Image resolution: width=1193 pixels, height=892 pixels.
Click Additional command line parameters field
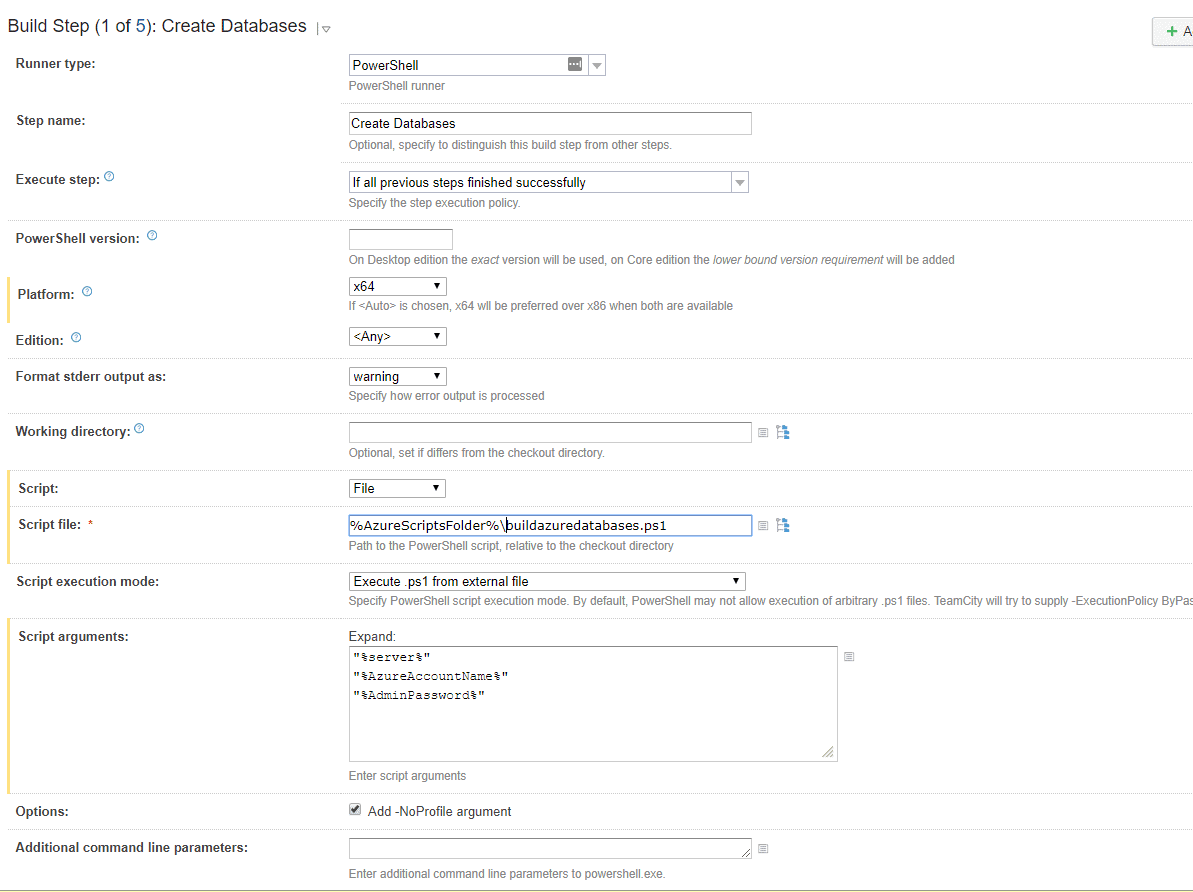(x=550, y=849)
